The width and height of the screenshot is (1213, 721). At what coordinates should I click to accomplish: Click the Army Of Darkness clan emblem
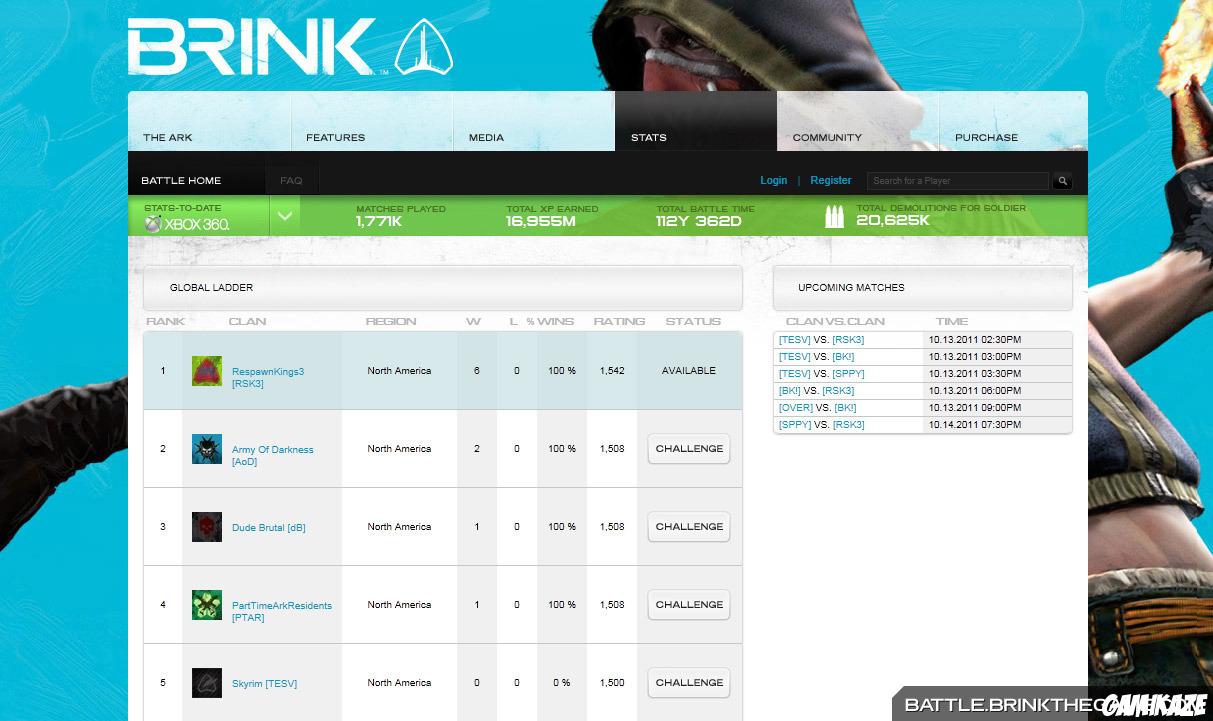[206, 448]
